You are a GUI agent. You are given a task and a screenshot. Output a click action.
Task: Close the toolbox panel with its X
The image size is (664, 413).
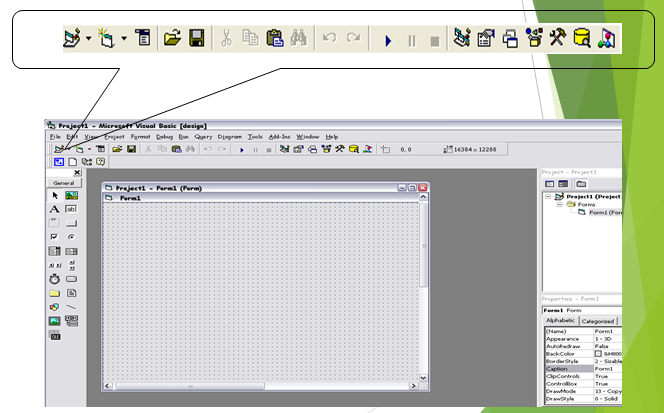point(77,172)
